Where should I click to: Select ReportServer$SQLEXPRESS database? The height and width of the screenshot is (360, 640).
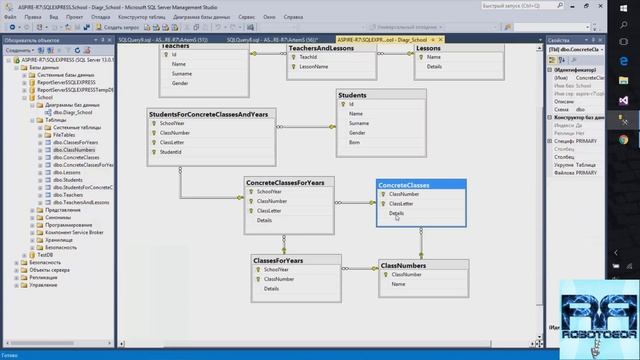[66, 82]
